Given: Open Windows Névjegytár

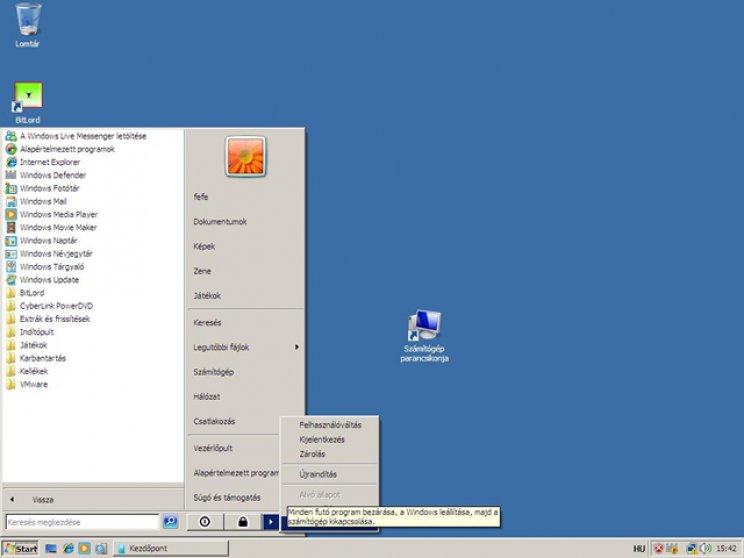Looking at the screenshot, I should [56, 253].
